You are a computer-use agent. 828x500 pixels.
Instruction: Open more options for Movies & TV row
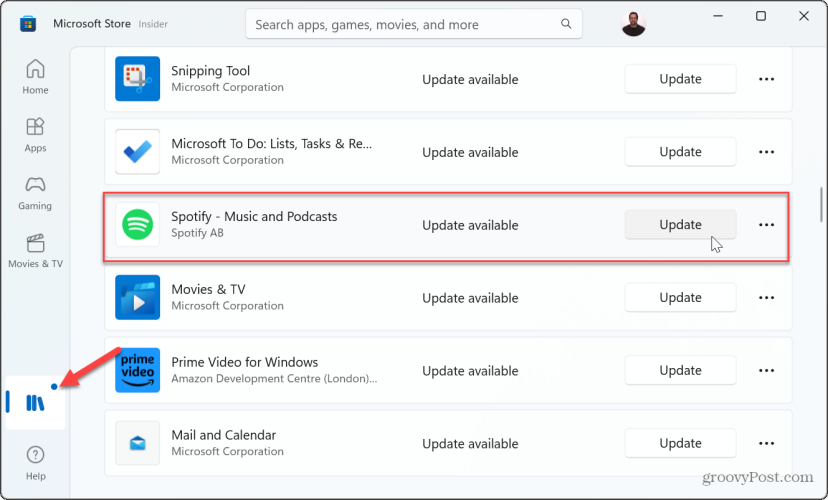tap(766, 298)
